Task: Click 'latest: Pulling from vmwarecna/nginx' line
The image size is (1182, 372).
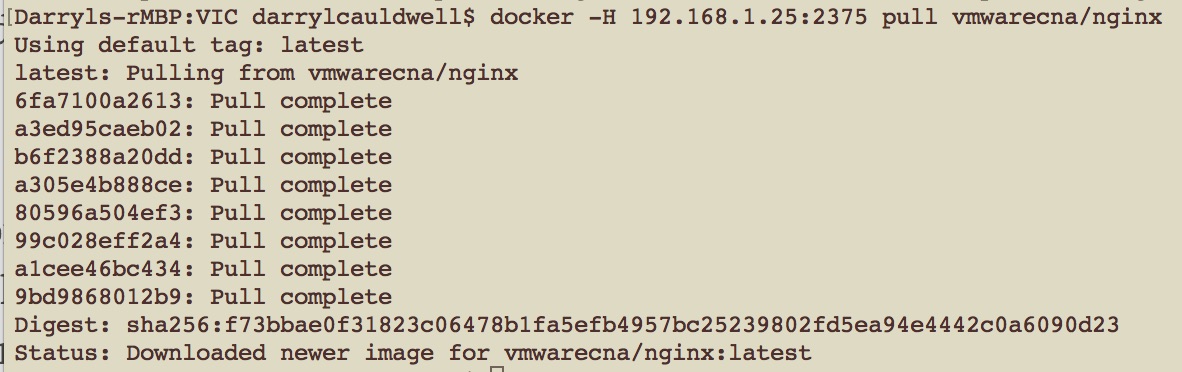Action: tap(266, 73)
